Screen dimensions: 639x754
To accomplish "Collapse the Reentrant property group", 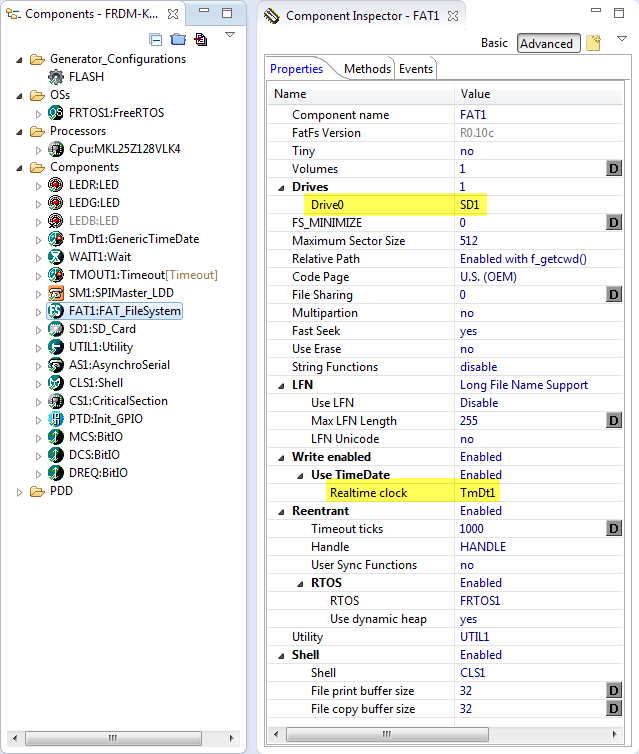I will click(281, 511).
